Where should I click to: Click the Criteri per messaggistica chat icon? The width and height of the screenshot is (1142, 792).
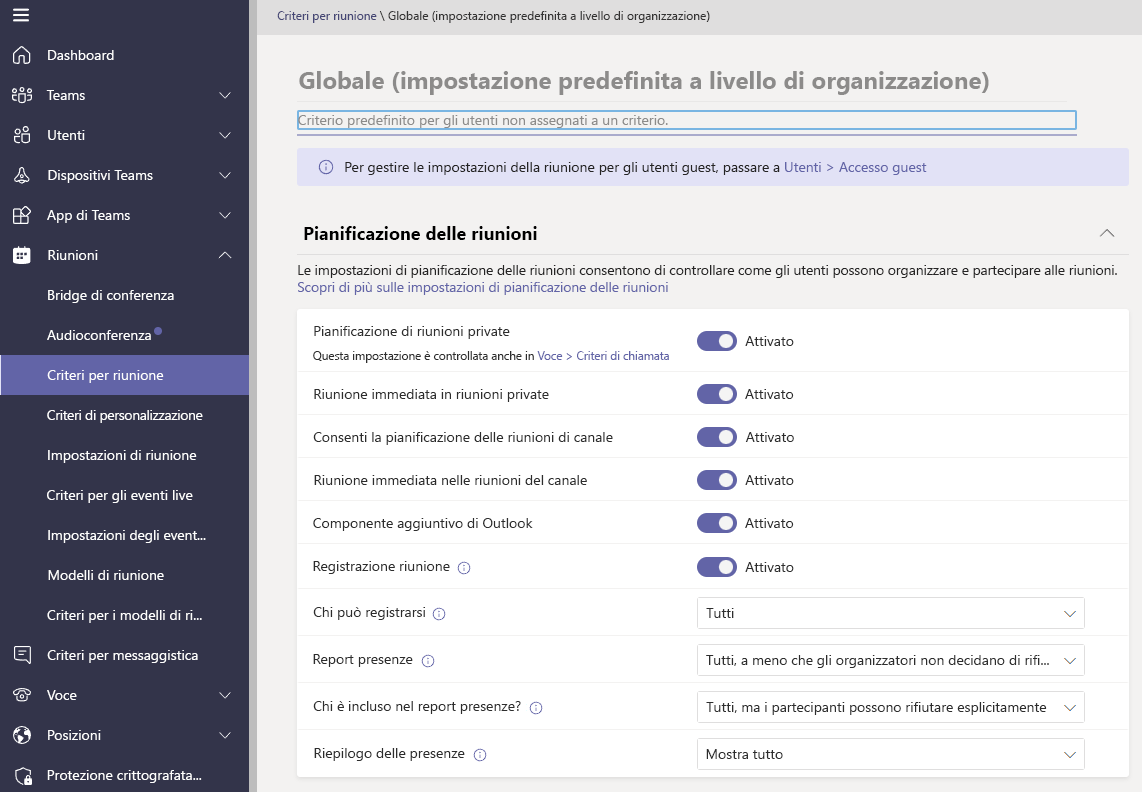[x=21, y=655]
